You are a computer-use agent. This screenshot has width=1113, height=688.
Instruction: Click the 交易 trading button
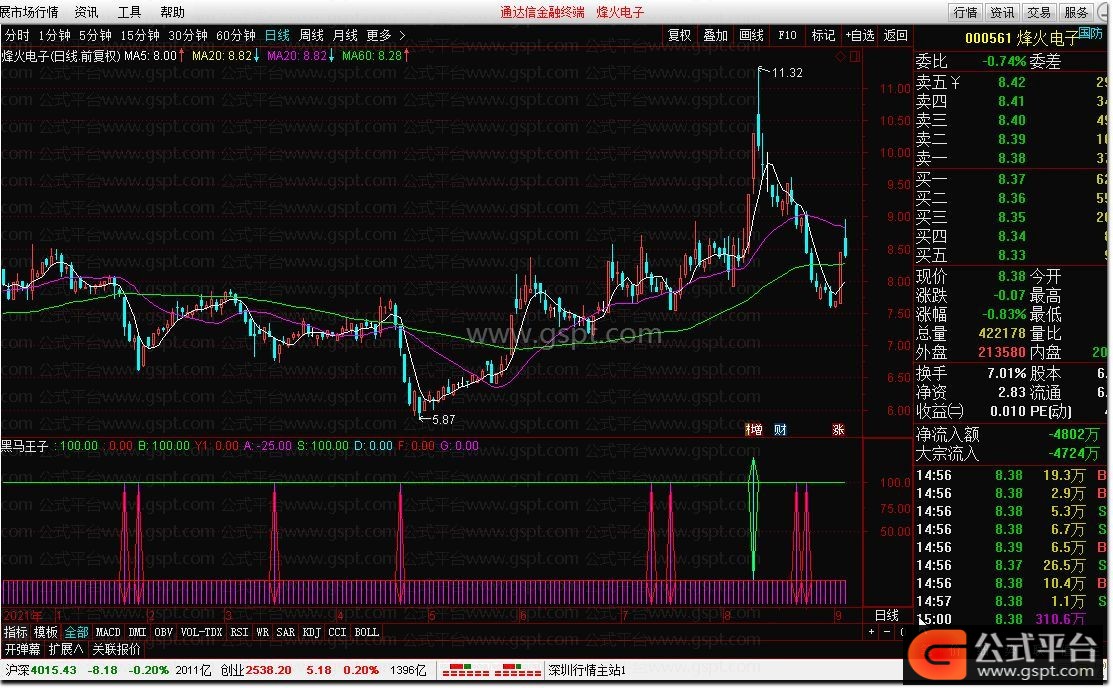coord(1039,12)
